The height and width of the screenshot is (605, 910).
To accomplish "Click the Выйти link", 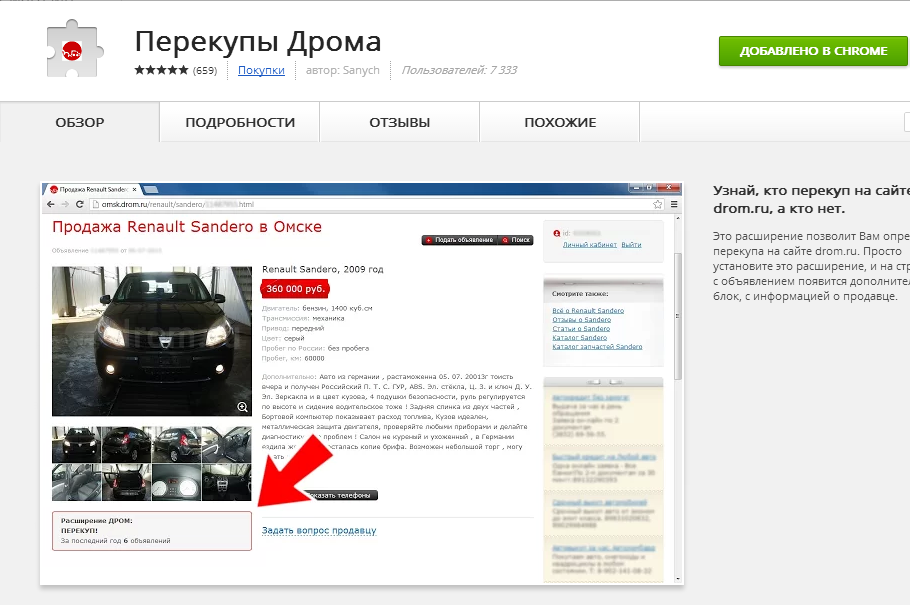I will coord(631,245).
